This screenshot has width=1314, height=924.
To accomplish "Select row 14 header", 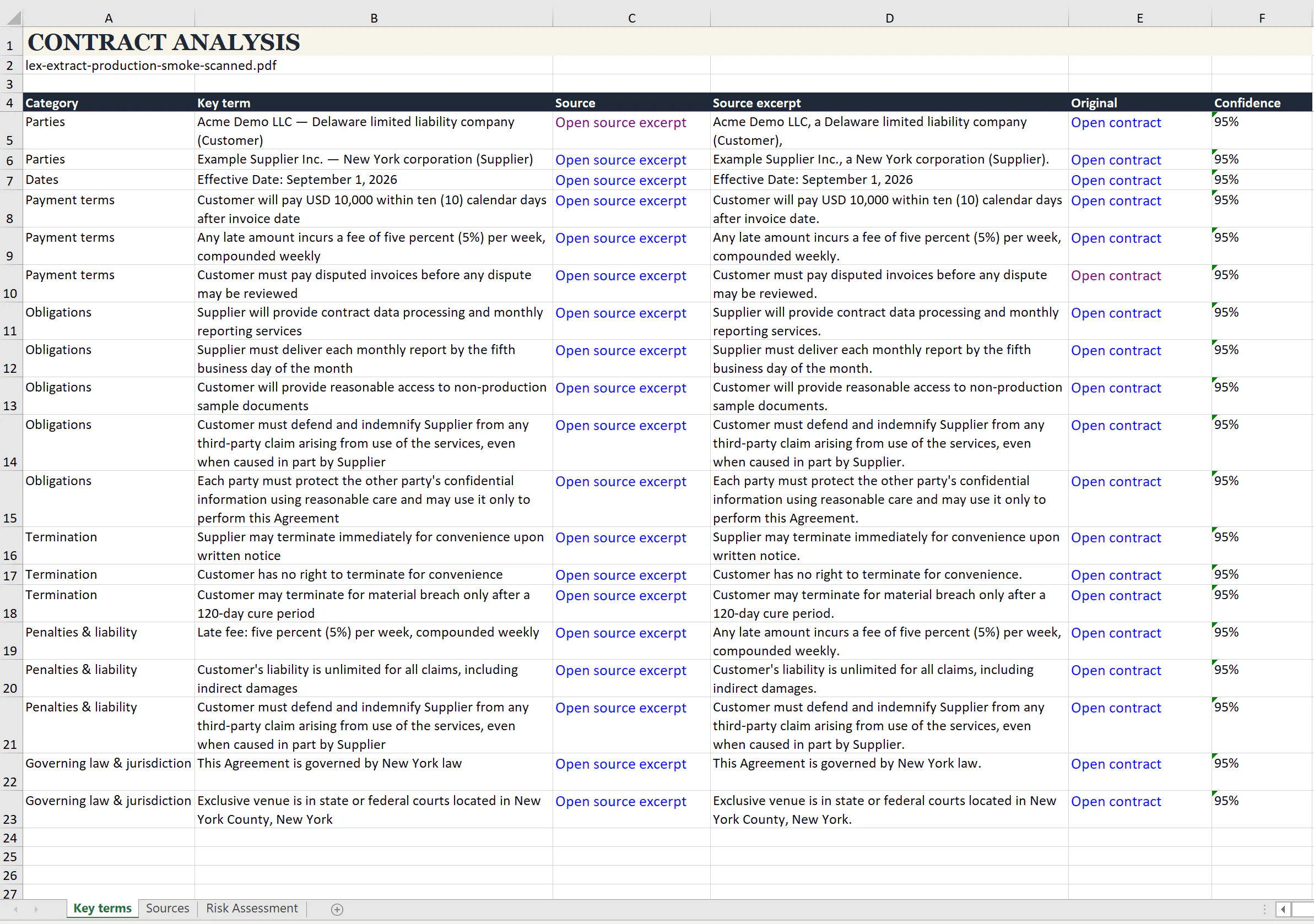I will tap(11, 443).
